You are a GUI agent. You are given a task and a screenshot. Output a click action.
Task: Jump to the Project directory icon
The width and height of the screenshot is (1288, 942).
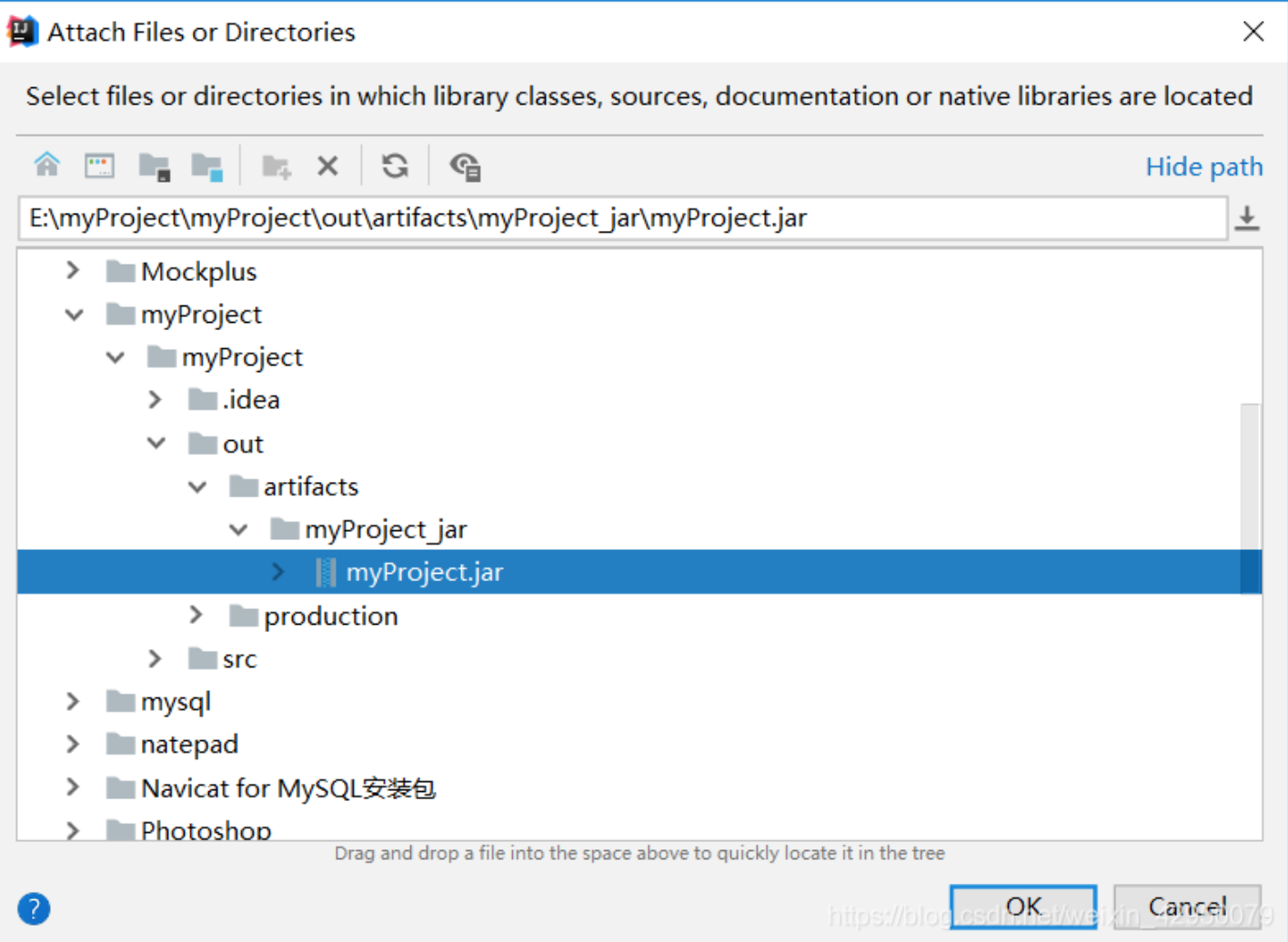pyautogui.click(x=154, y=166)
